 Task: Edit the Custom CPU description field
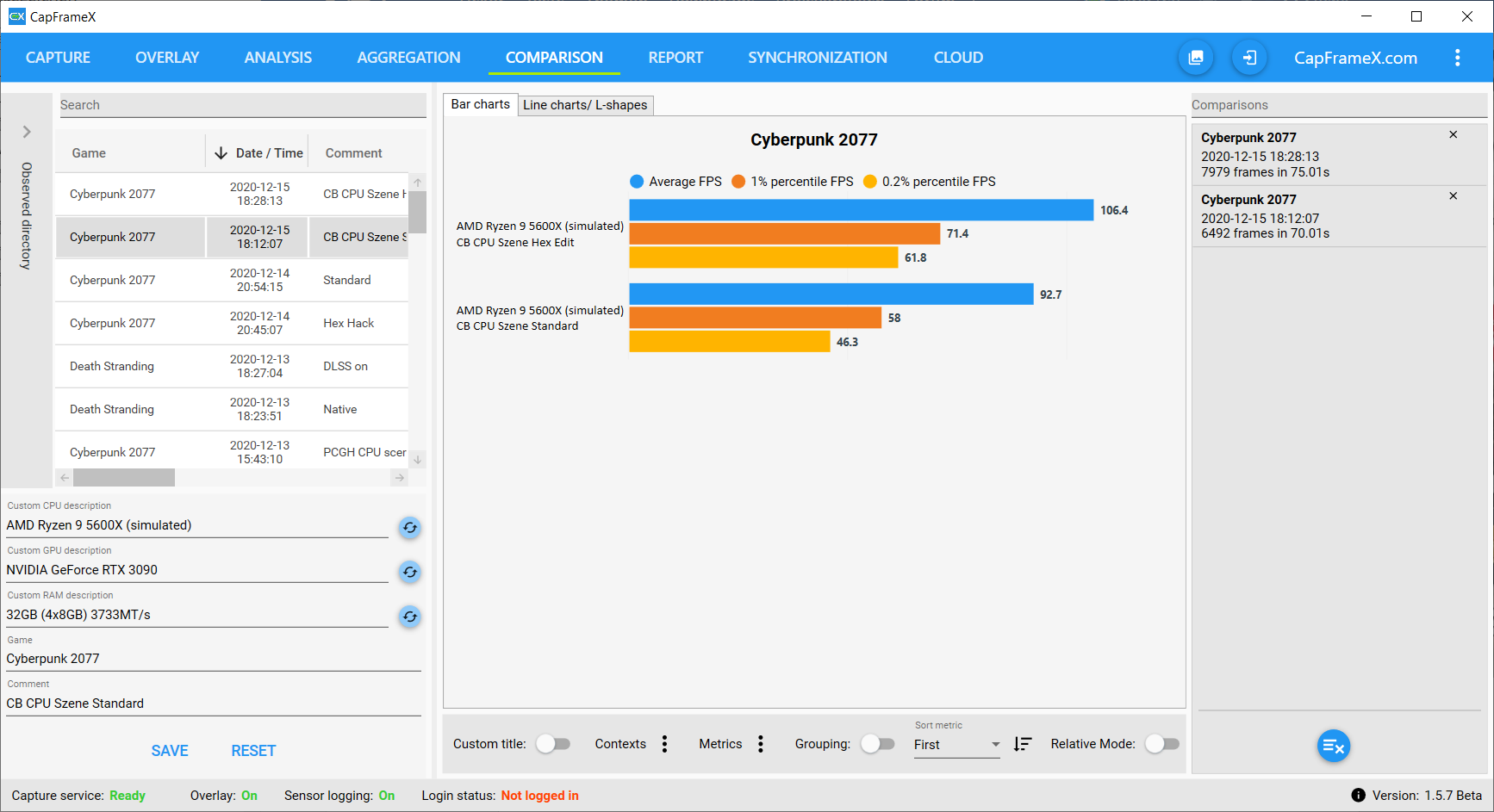pos(197,525)
